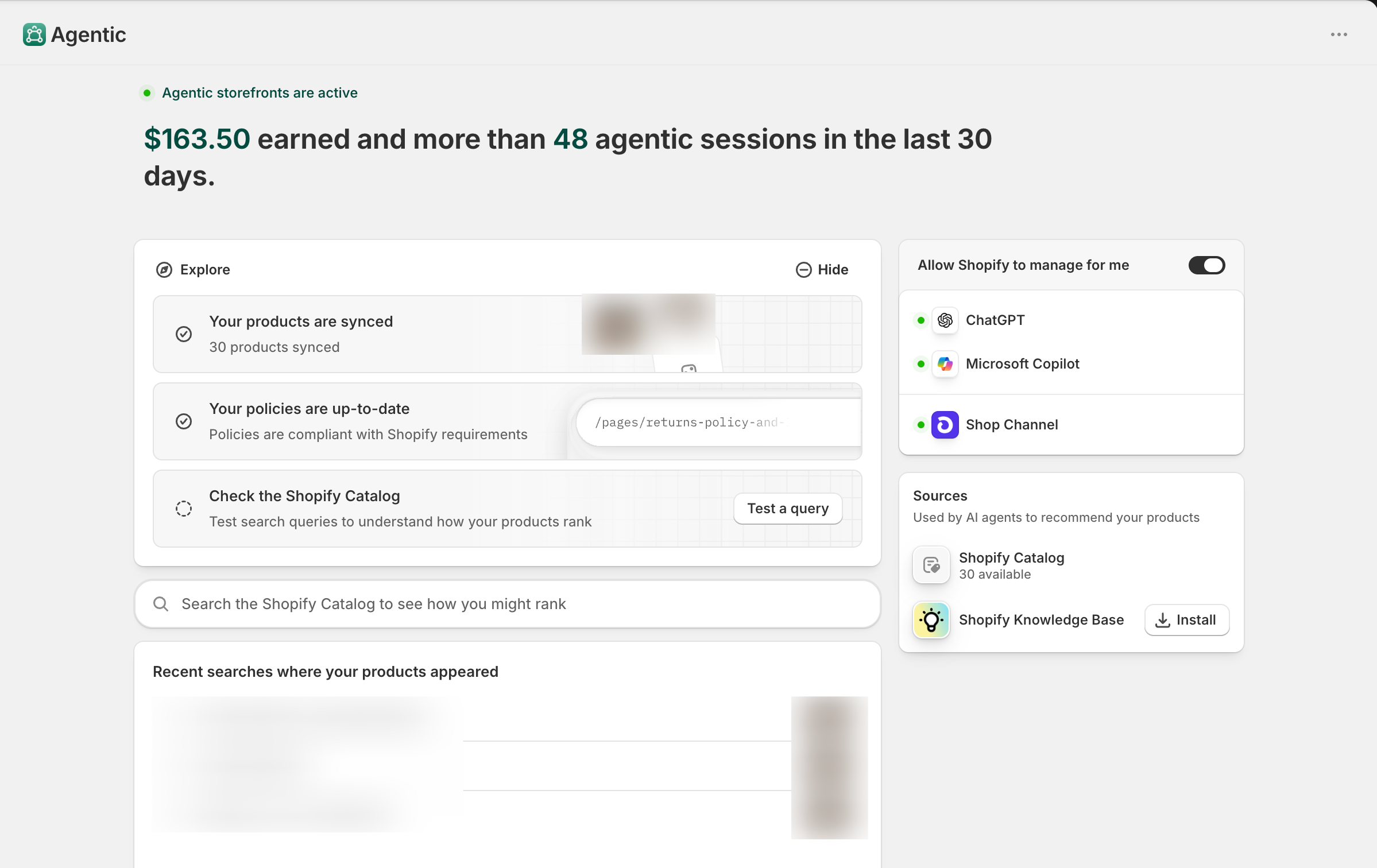The height and width of the screenshot is (868, 1377).
Task: Click the Search the Shopify Catalog field
Action: click(507, 604)
